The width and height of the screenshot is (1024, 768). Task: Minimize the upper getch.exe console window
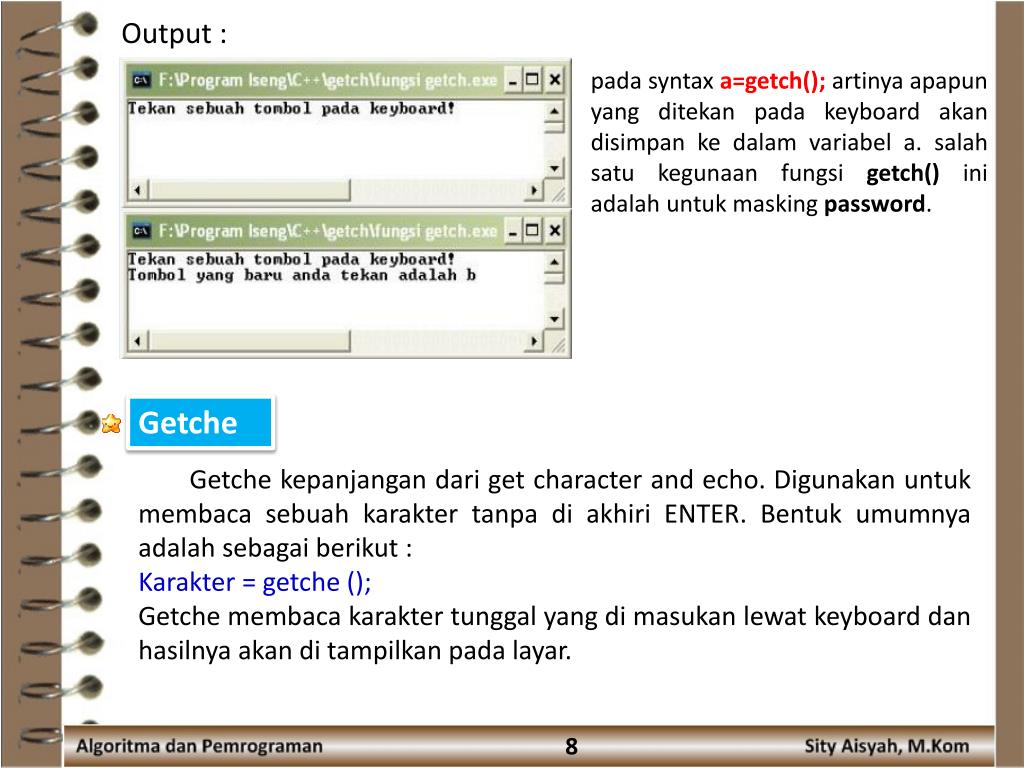point(513,80)
